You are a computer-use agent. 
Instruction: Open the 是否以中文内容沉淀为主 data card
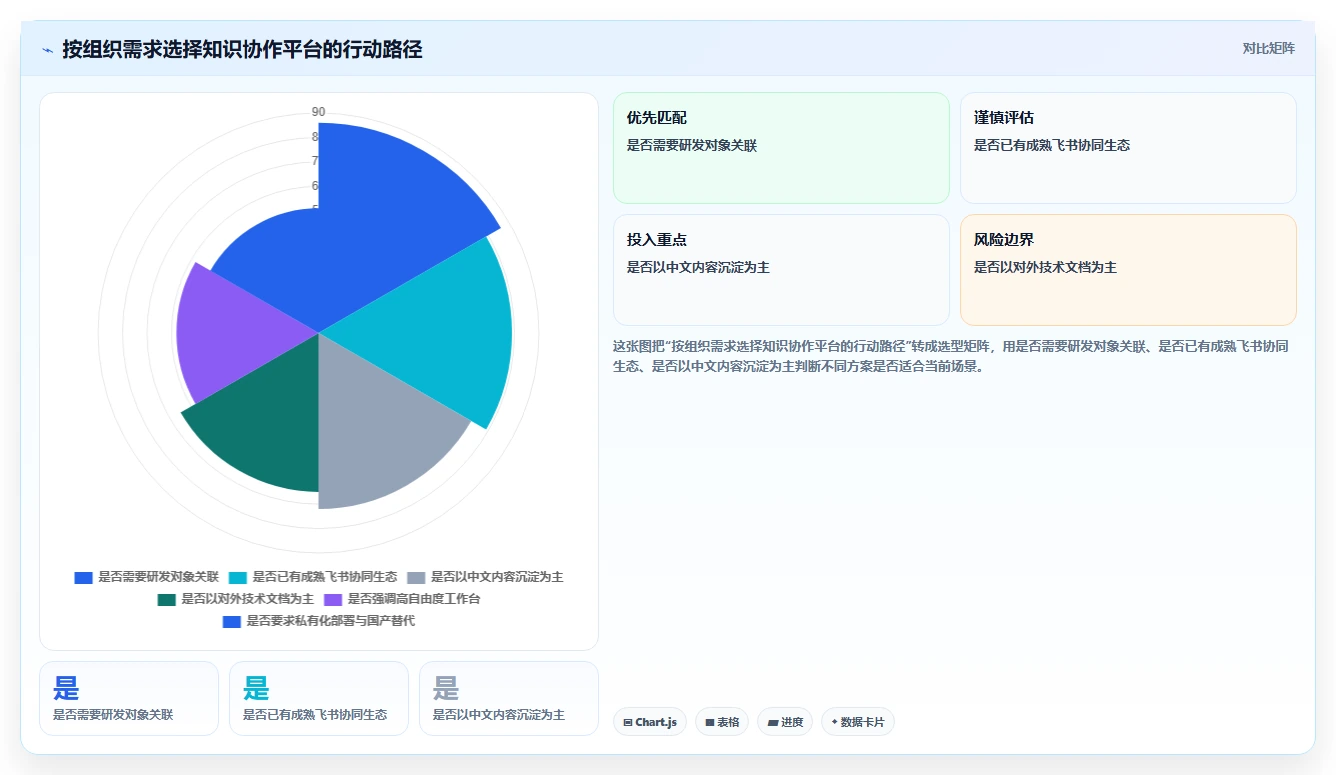point(509,698)
